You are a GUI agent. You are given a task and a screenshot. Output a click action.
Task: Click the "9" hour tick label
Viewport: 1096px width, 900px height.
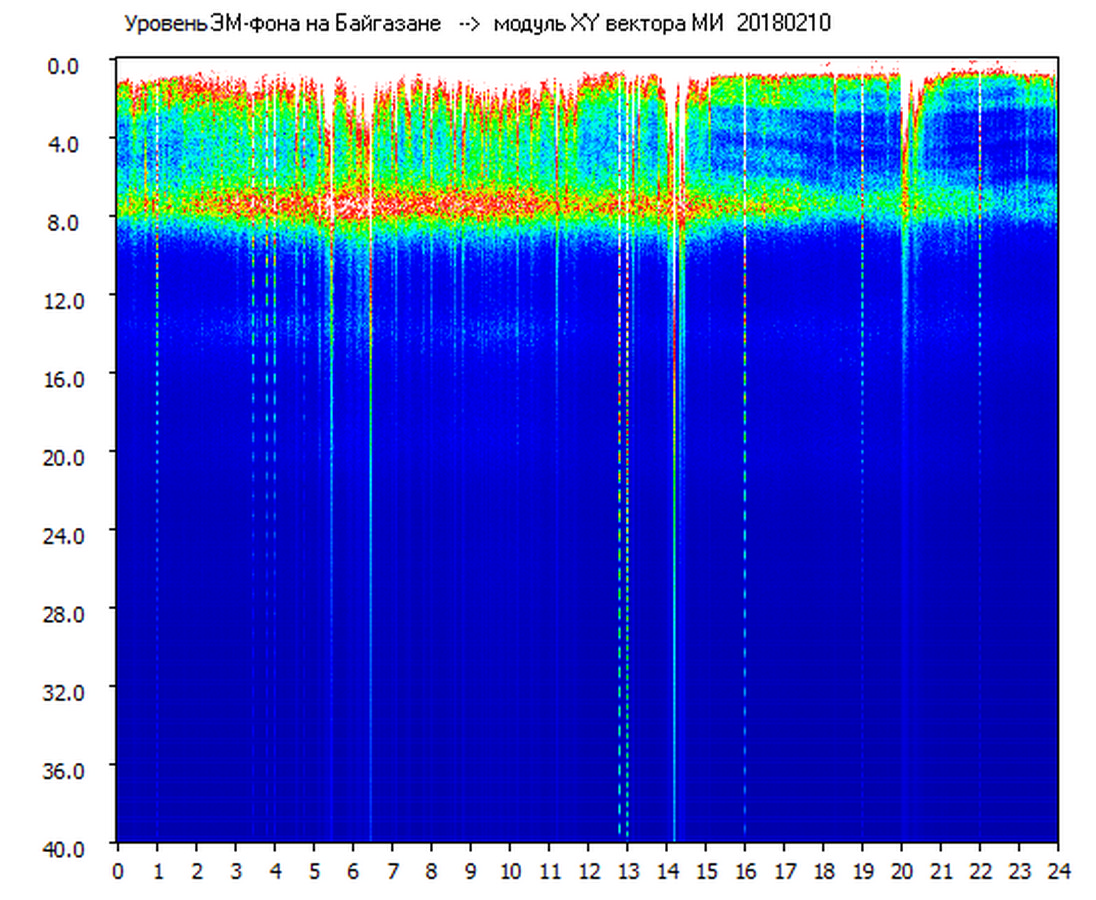(470, 871)
